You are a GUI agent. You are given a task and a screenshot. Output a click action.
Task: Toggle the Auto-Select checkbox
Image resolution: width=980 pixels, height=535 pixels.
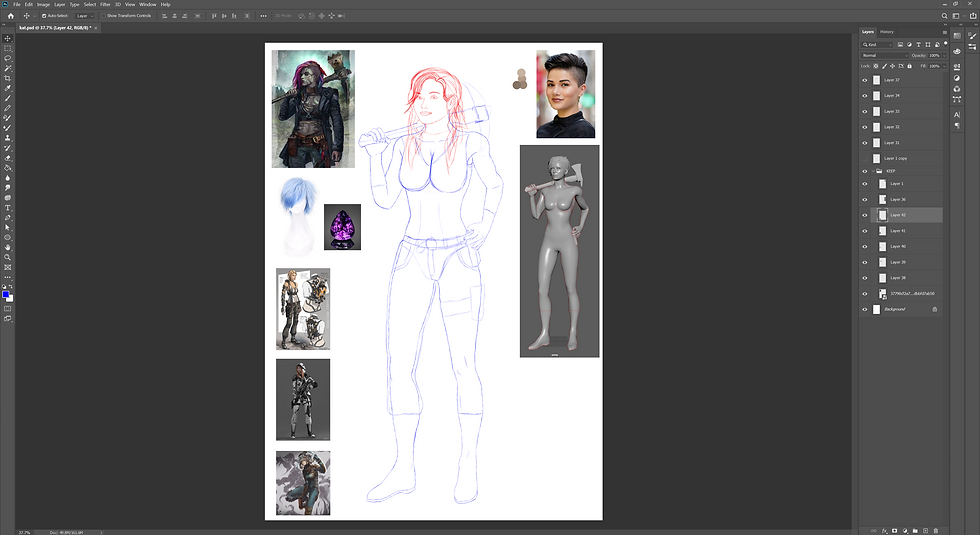44,16
